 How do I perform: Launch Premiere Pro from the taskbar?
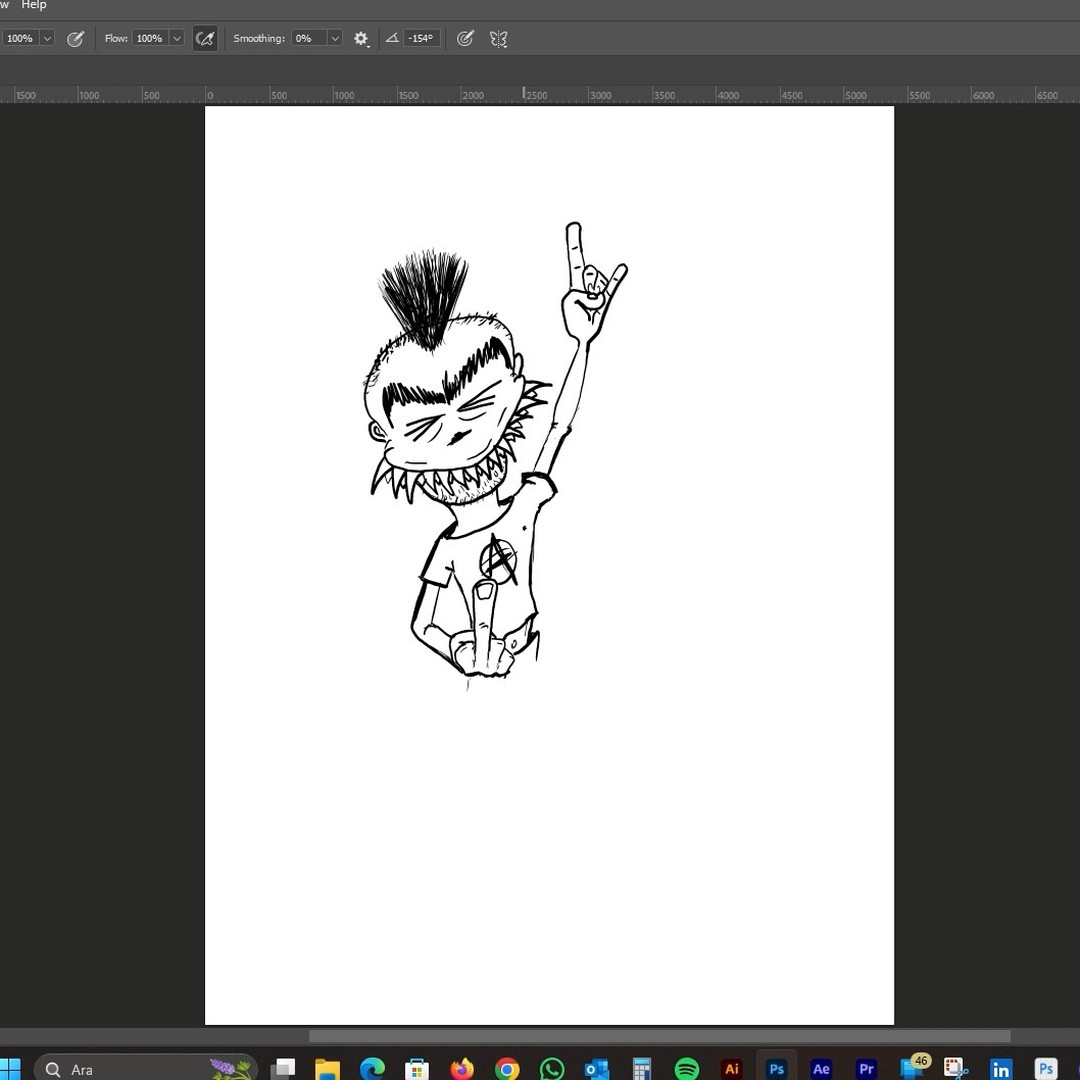(x=866, y=1069)
